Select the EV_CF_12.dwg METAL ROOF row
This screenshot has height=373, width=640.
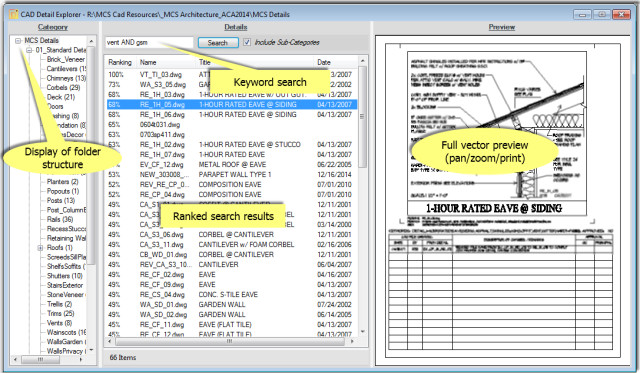coord(232,164)
